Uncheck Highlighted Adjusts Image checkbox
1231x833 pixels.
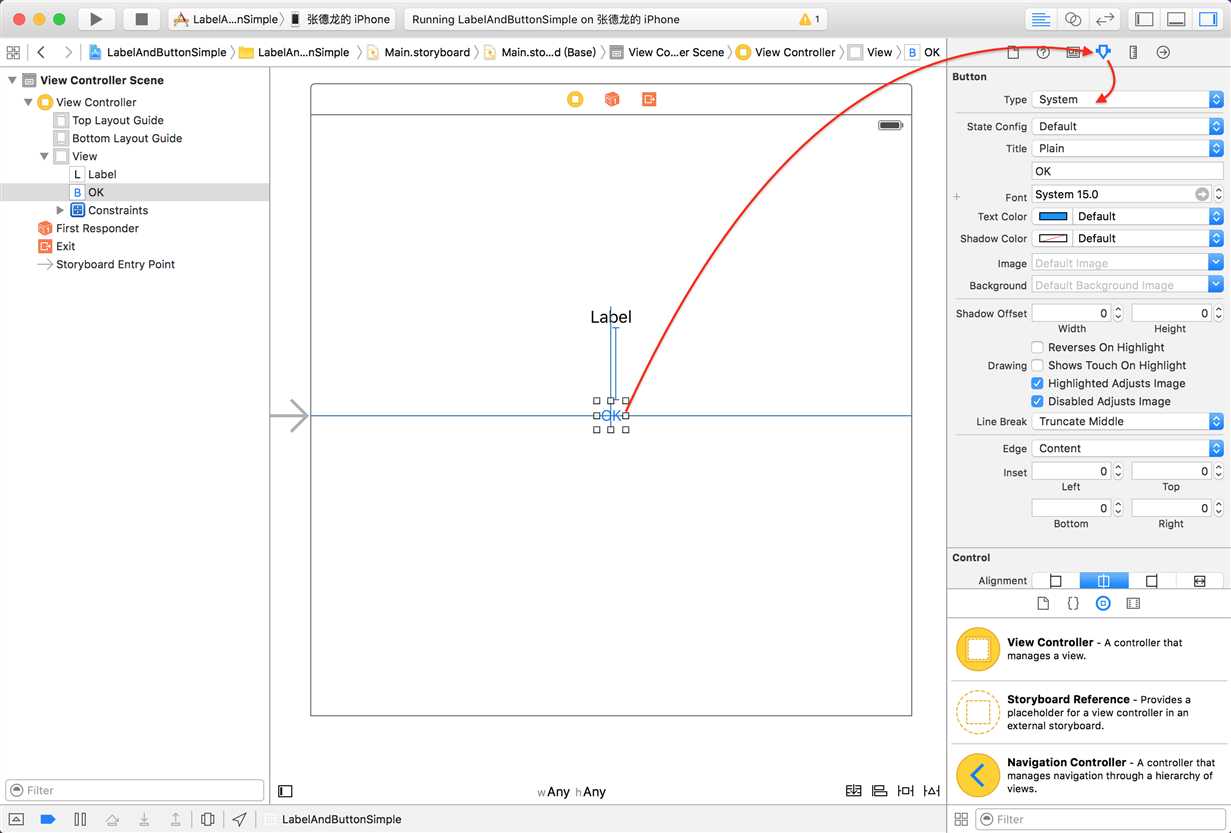click(1037, 383)
